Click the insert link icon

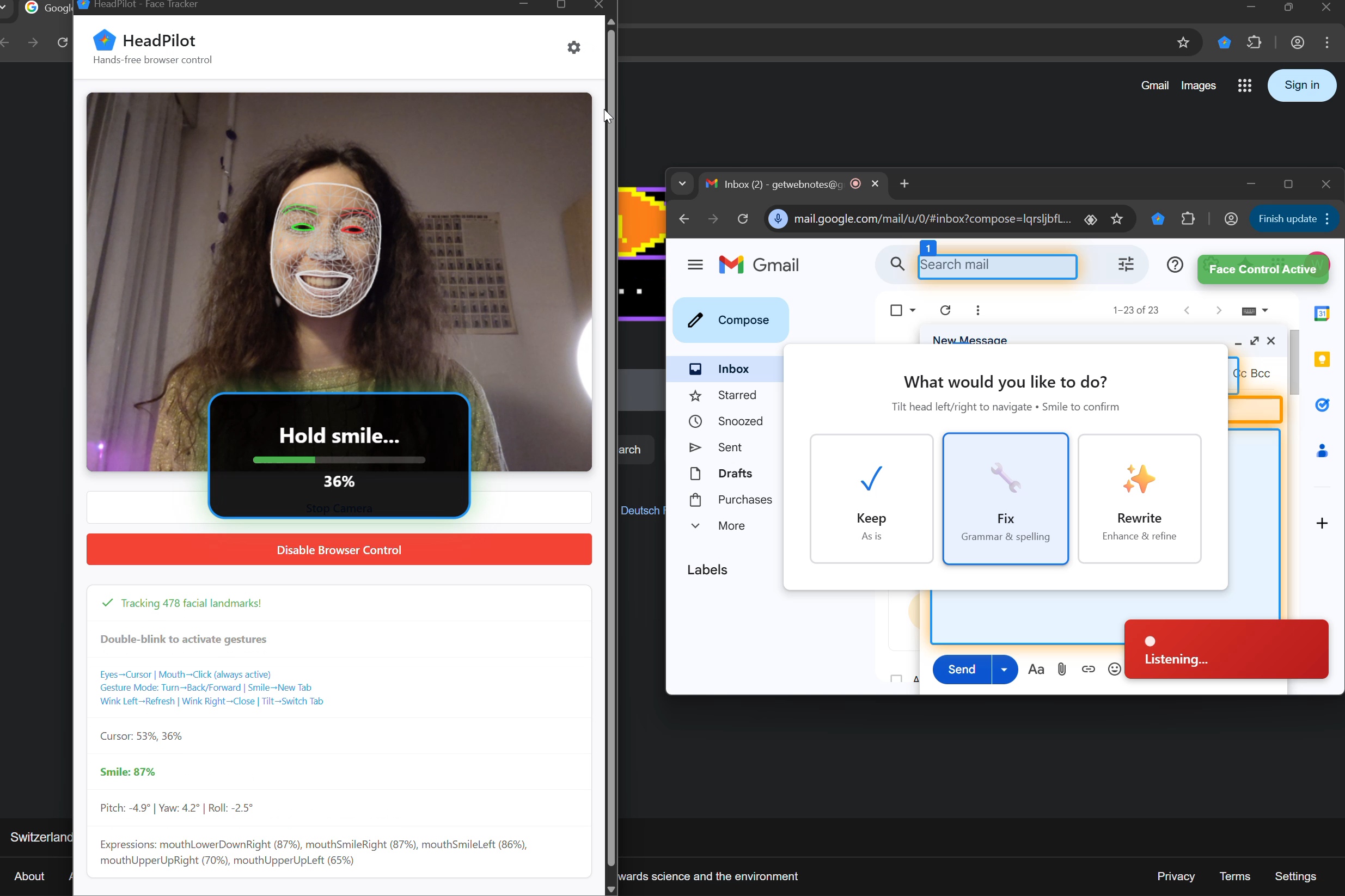1088,669
